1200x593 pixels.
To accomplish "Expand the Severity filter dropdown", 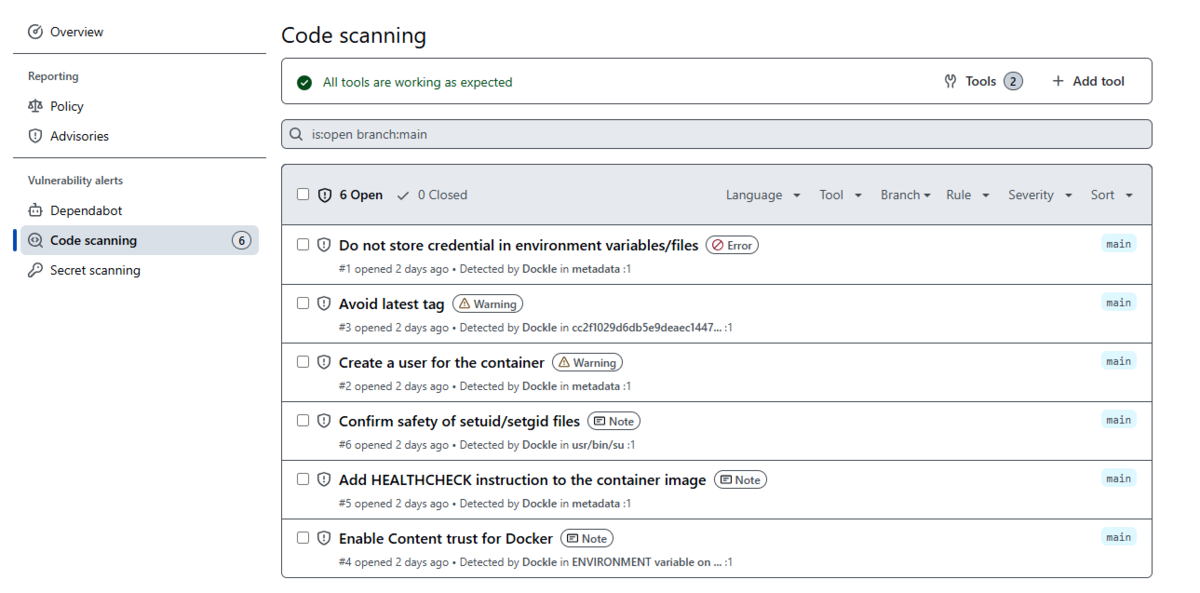I will tap(1040, 195).
